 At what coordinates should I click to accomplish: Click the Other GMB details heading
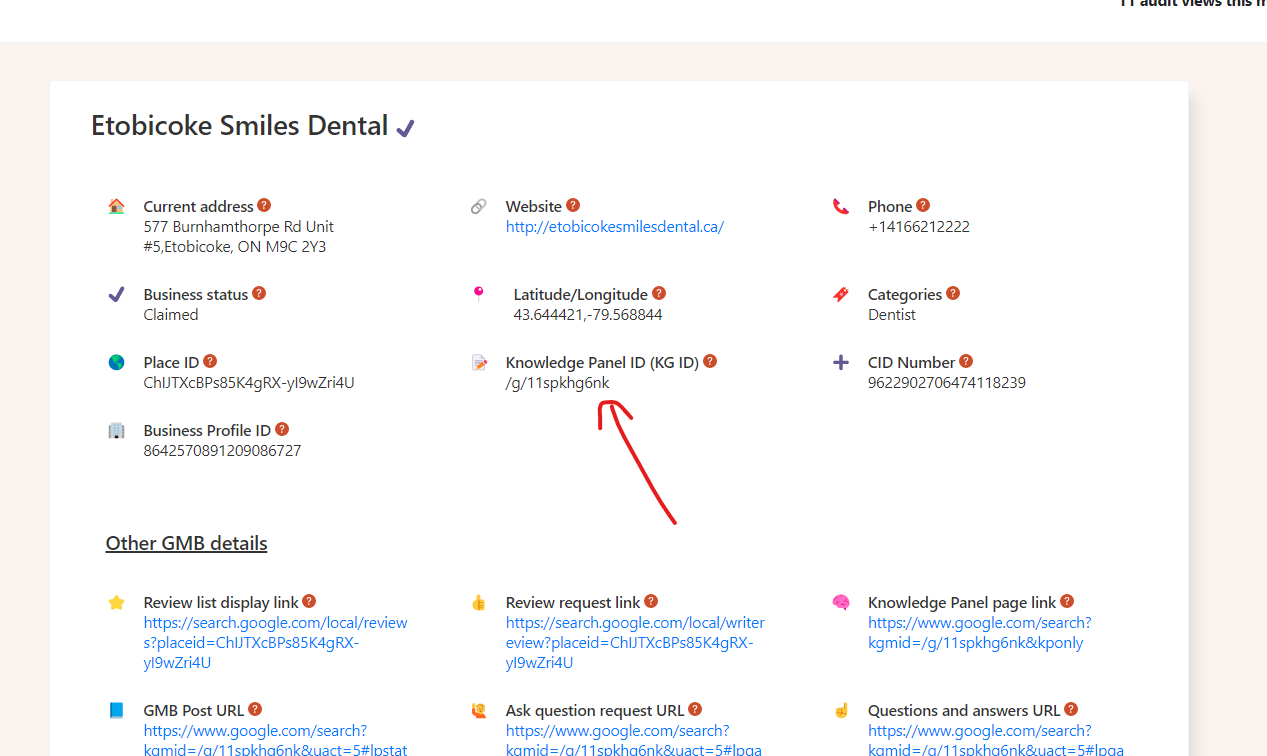pos(186,543)
